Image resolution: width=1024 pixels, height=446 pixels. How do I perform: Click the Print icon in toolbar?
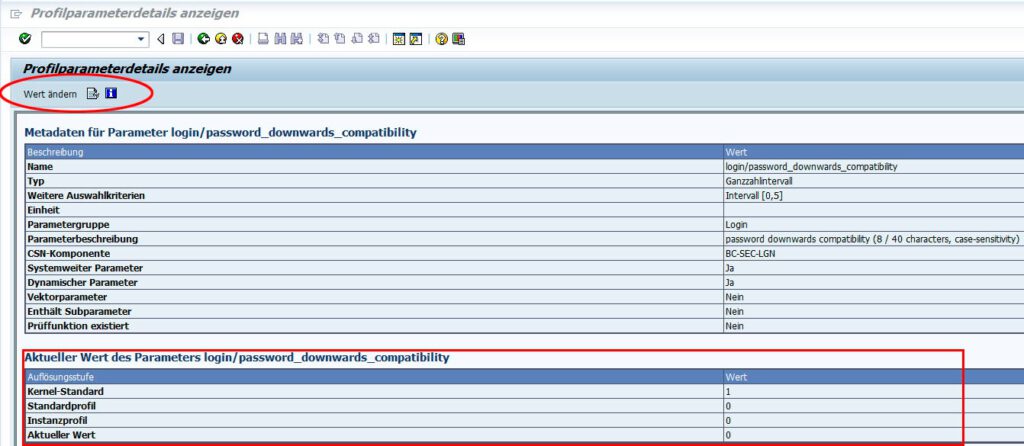click(x=263, y=39)
